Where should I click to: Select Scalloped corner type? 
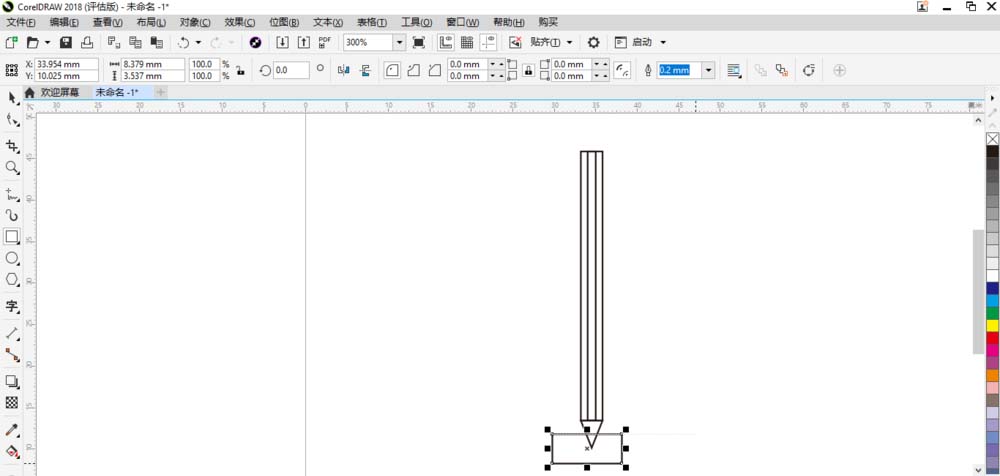coord(414,70)
